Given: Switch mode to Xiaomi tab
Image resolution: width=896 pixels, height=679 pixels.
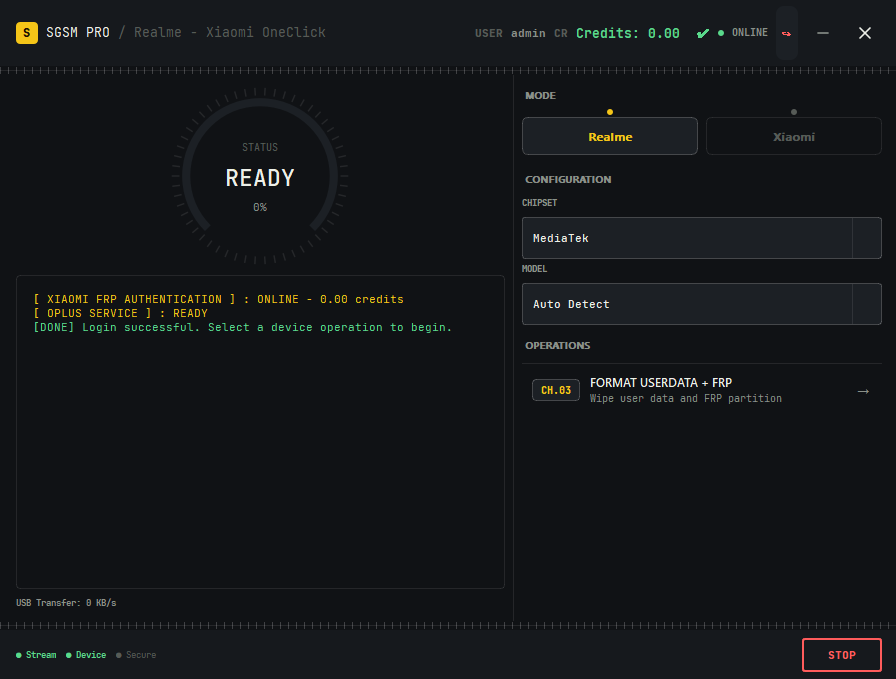Looking at the screenshot, I should (794, 136).
